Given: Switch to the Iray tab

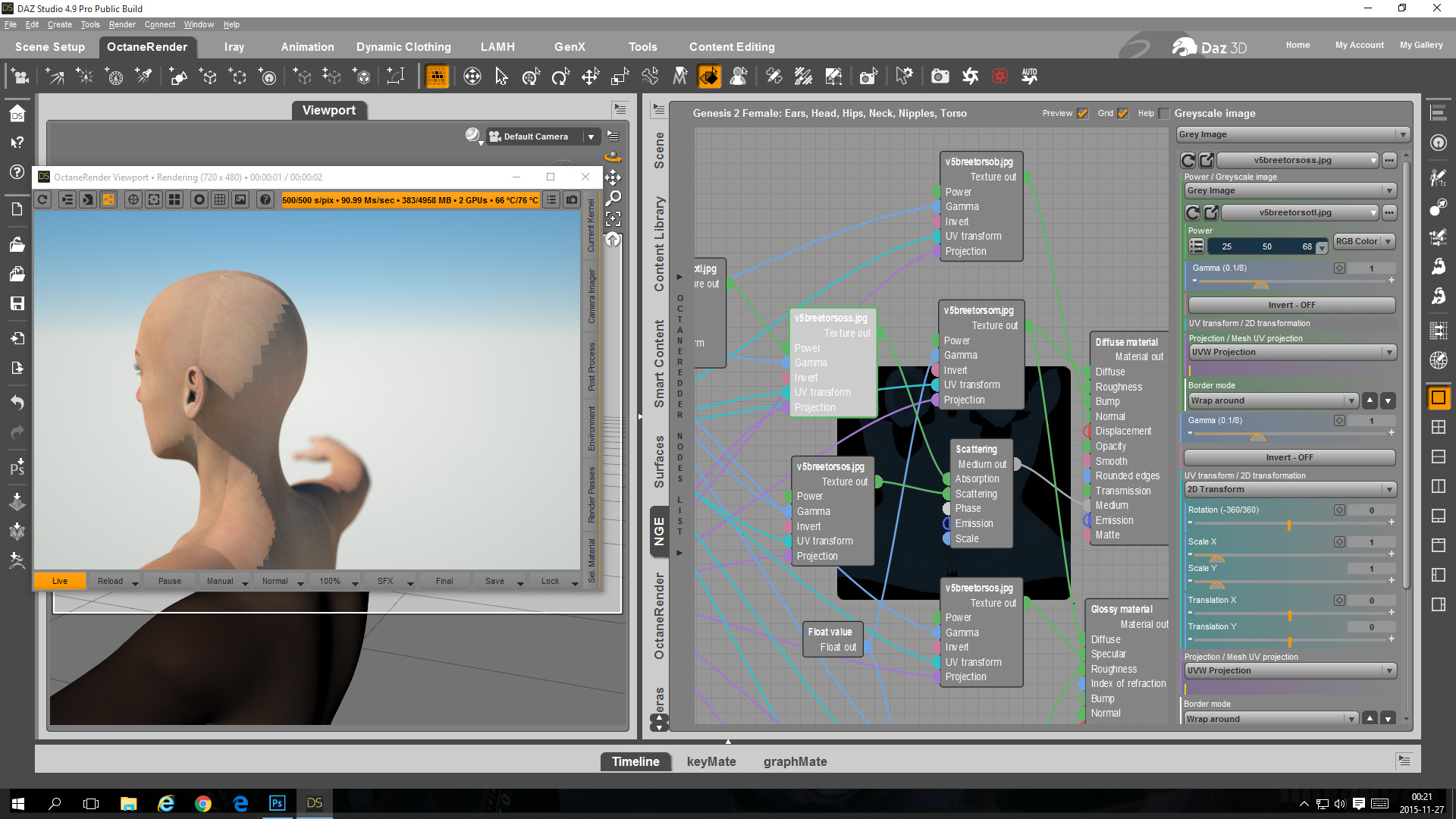Looking at the screenshot, I should [234, 47].
